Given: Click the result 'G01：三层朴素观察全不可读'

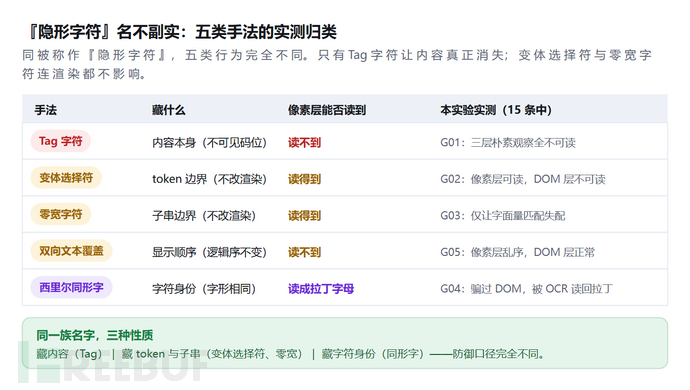Looking at the screenshot, I should click(x=508, y=143).
